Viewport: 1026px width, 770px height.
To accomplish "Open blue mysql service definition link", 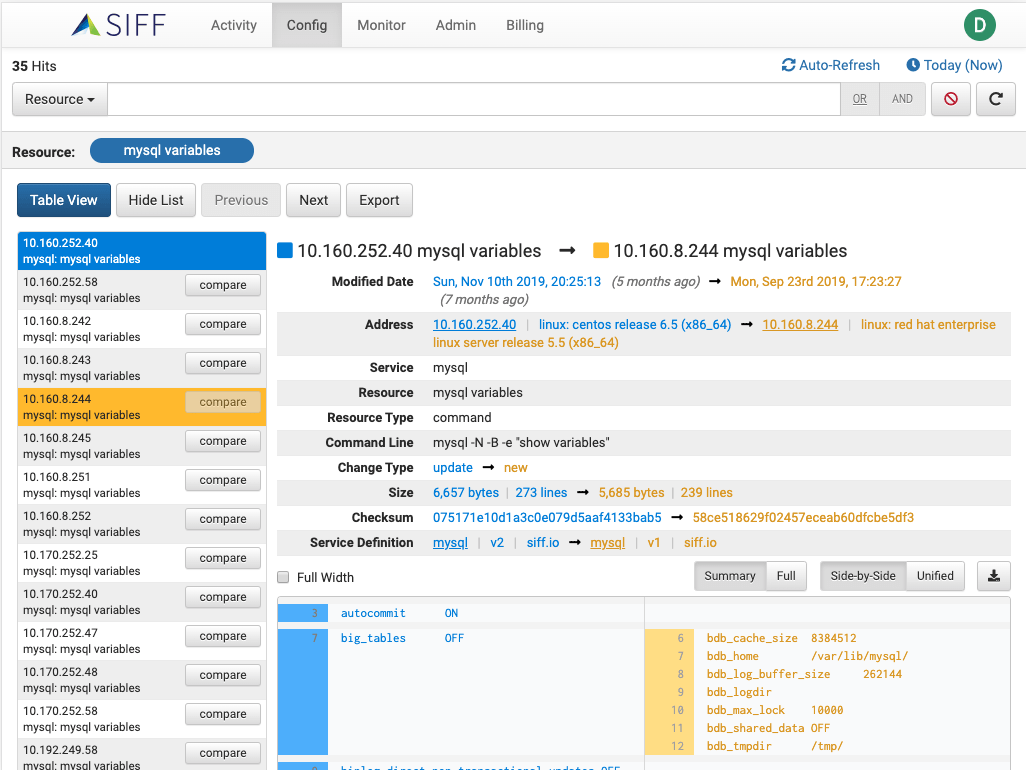I will coord(450,542).
